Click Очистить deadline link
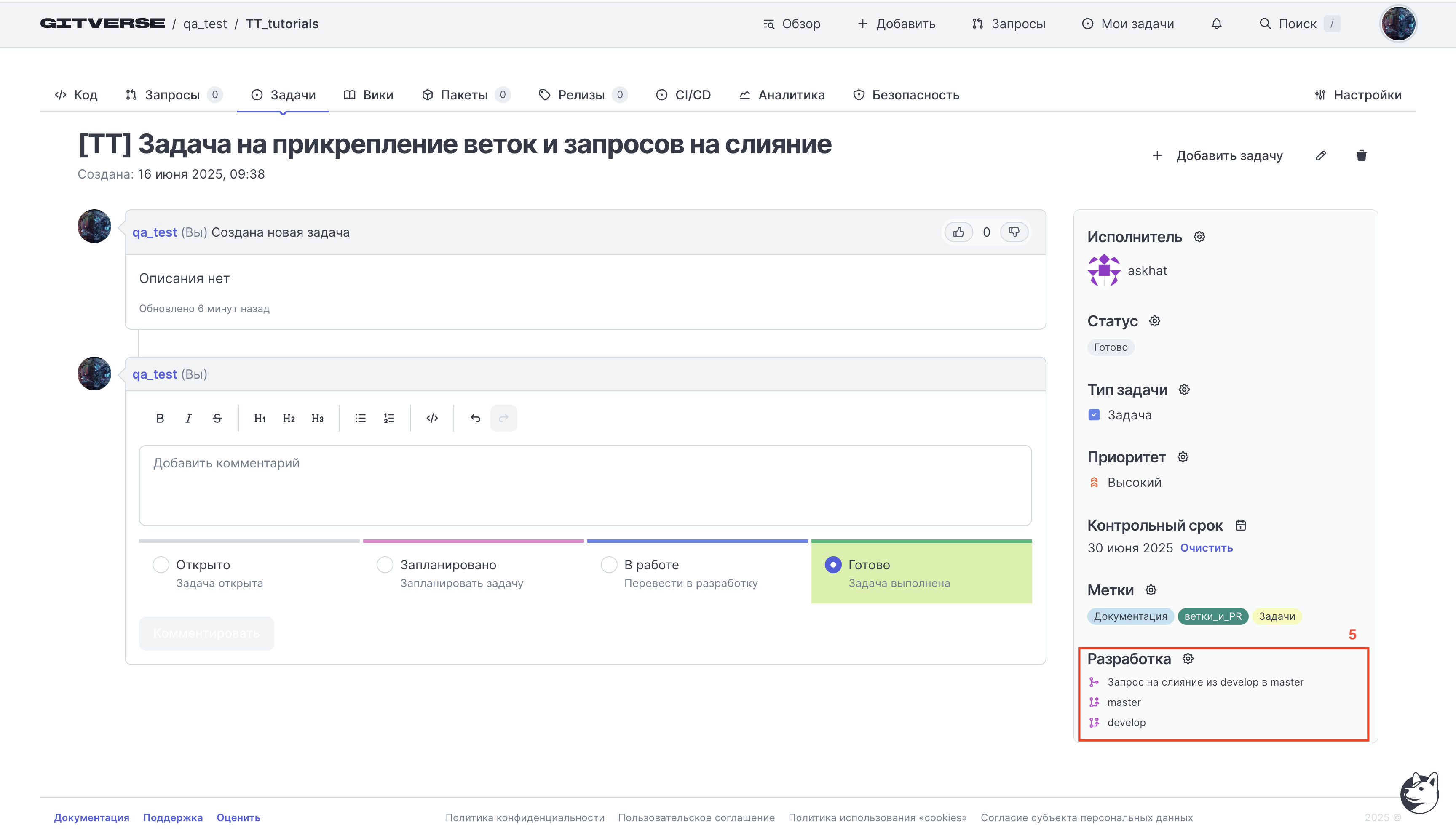The width and height of the screenshot is (1456, 838). pyautogui.click(x=1206, y=548)
